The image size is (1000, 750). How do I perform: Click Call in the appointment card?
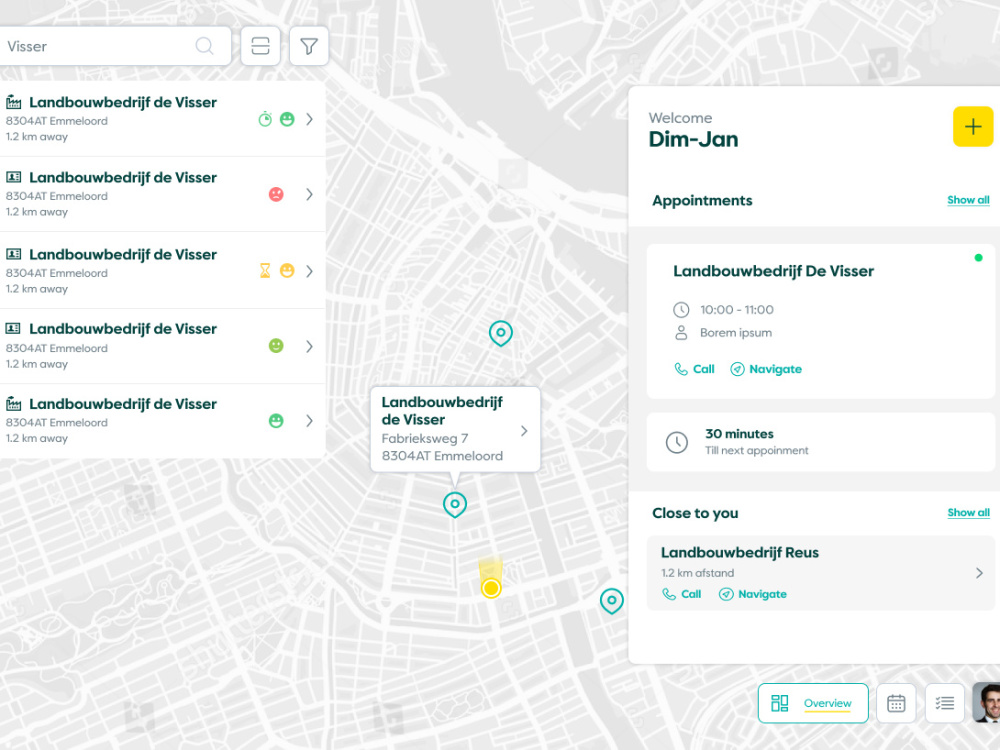(695, 369)
